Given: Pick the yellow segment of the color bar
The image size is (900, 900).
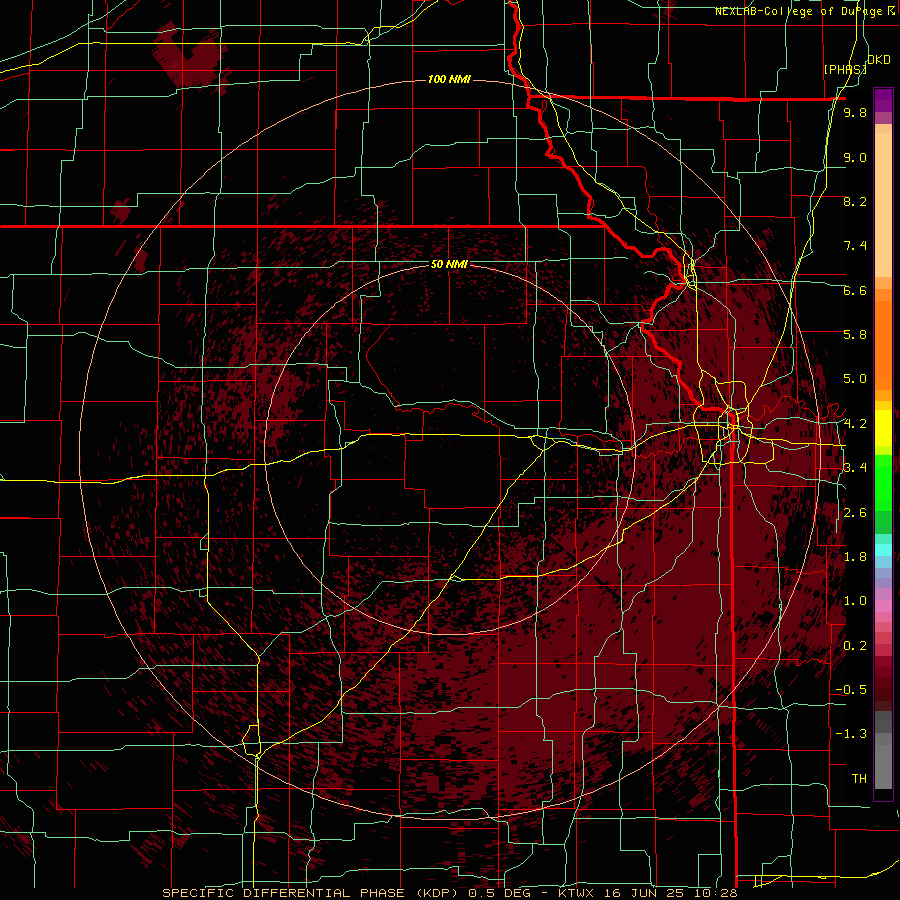Looking at the screenshot, I should pos(883,428).
